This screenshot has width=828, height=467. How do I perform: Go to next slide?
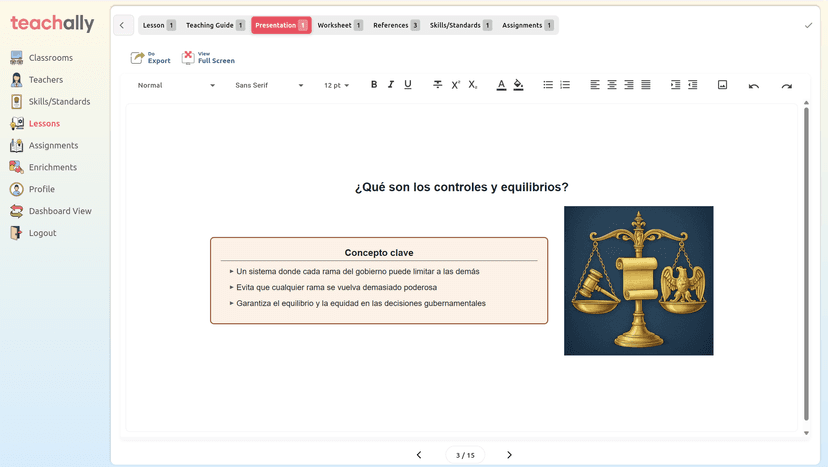pyautogui.click(x=509, y=455)
